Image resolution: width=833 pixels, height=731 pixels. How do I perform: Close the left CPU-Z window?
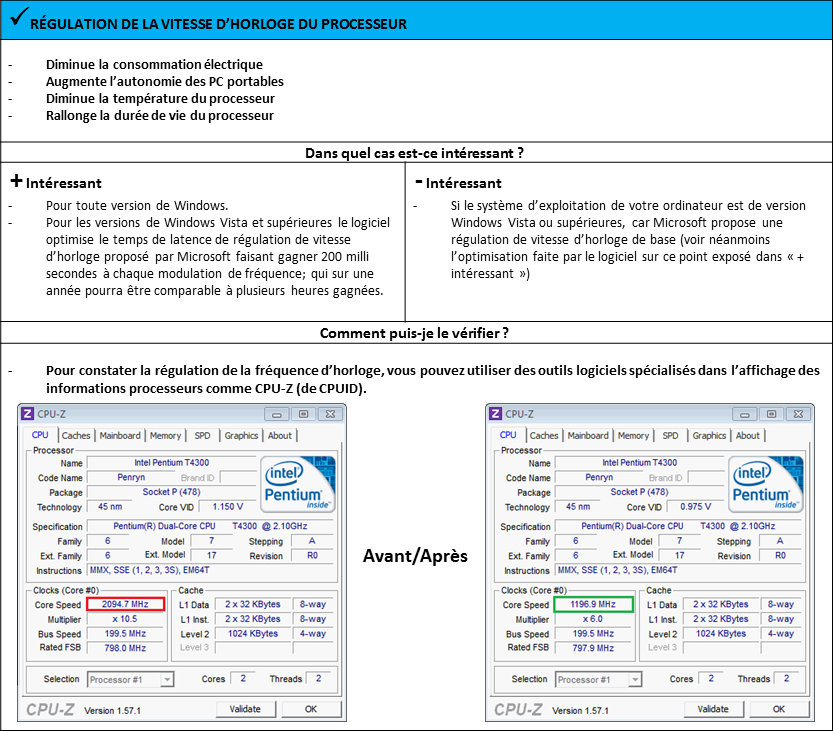pos(330,414)
